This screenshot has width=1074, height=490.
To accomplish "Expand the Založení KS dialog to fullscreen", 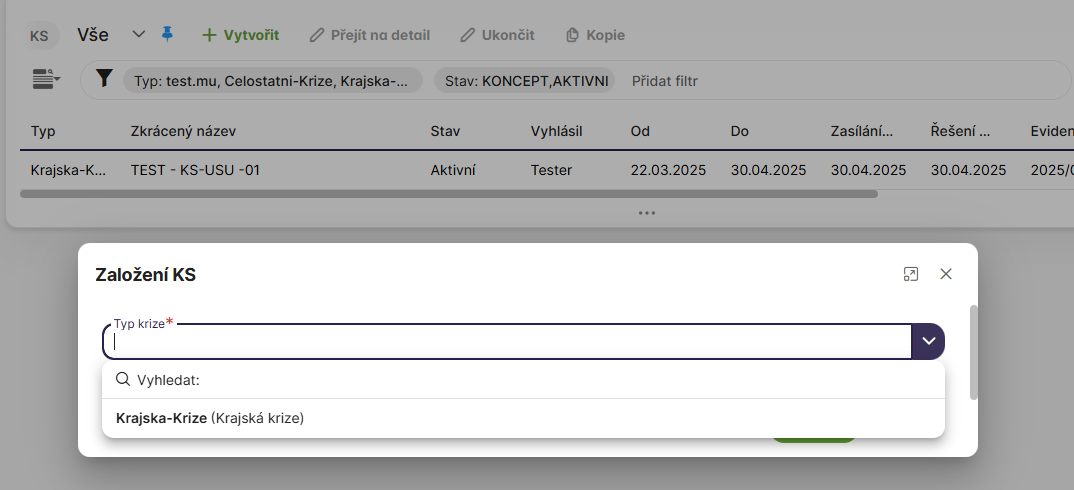I will (x=910, y=274).
